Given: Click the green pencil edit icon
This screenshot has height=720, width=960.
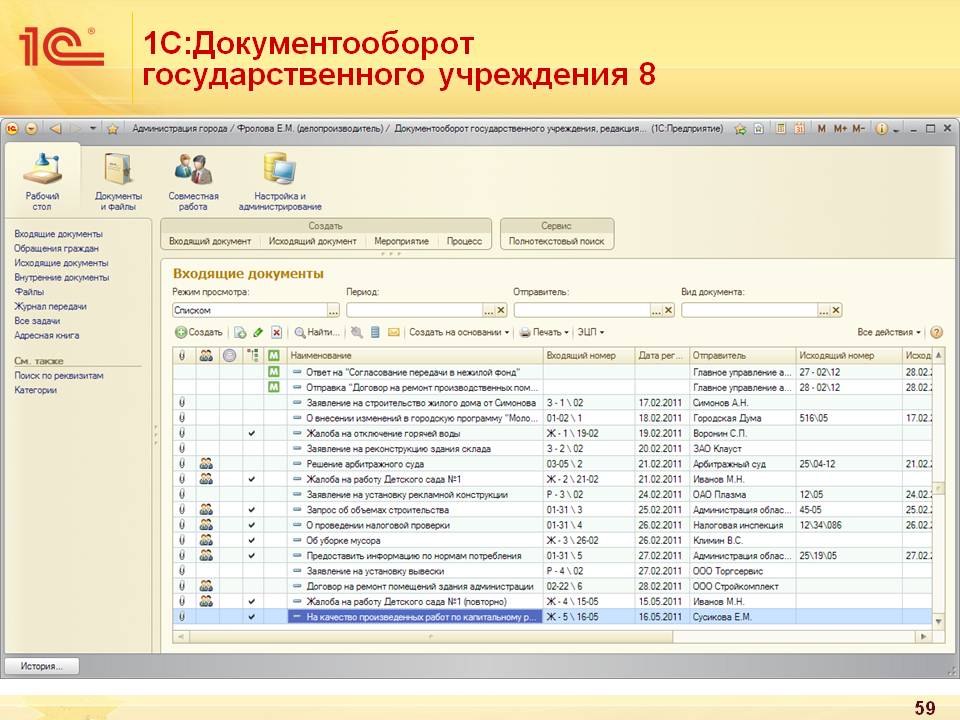Looking at the screenshot, I should pos(258,332).
